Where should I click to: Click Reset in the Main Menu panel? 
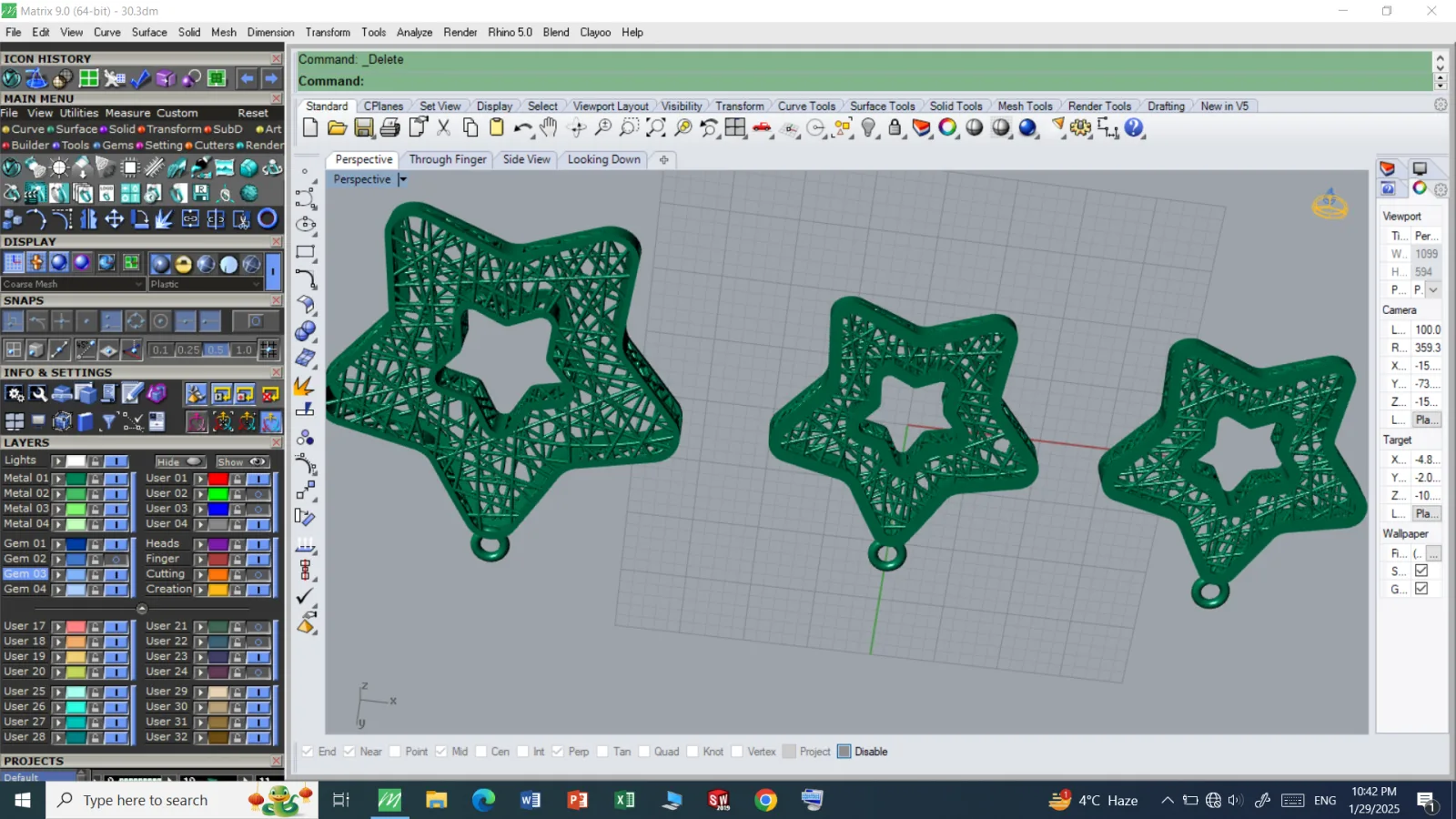(x=253, y=113)
